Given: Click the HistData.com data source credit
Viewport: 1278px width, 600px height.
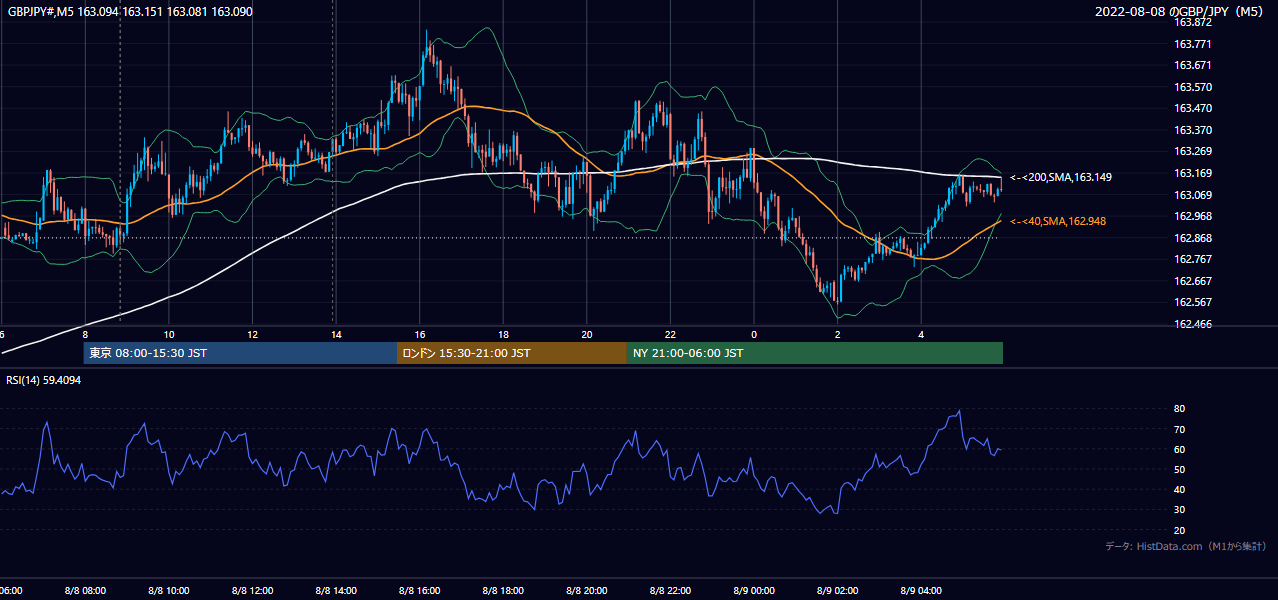Looking at the screenshot, I should [1185, 546].
